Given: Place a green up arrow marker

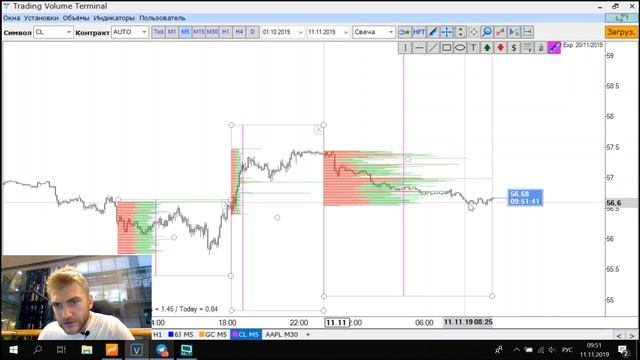Looking at the screenshot, I should point(487,48).
